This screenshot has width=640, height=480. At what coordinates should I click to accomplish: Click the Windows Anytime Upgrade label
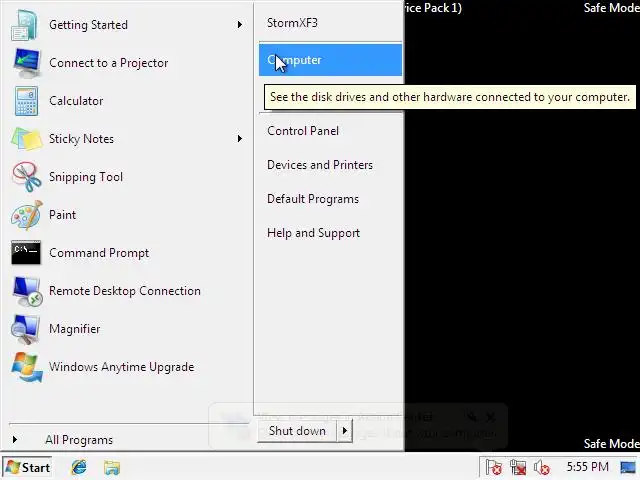pos(122,367)
